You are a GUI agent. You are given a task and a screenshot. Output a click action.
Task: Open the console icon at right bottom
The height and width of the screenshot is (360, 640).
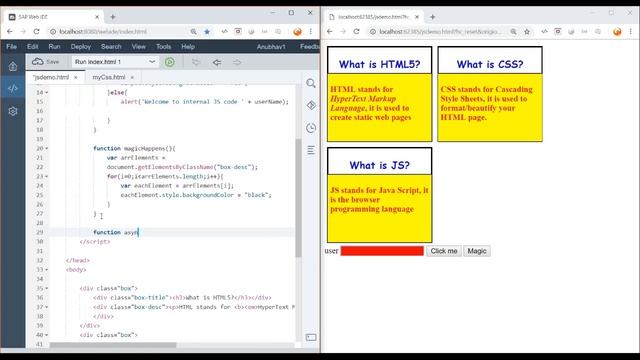pyautogui.click(x=311, y=337)
